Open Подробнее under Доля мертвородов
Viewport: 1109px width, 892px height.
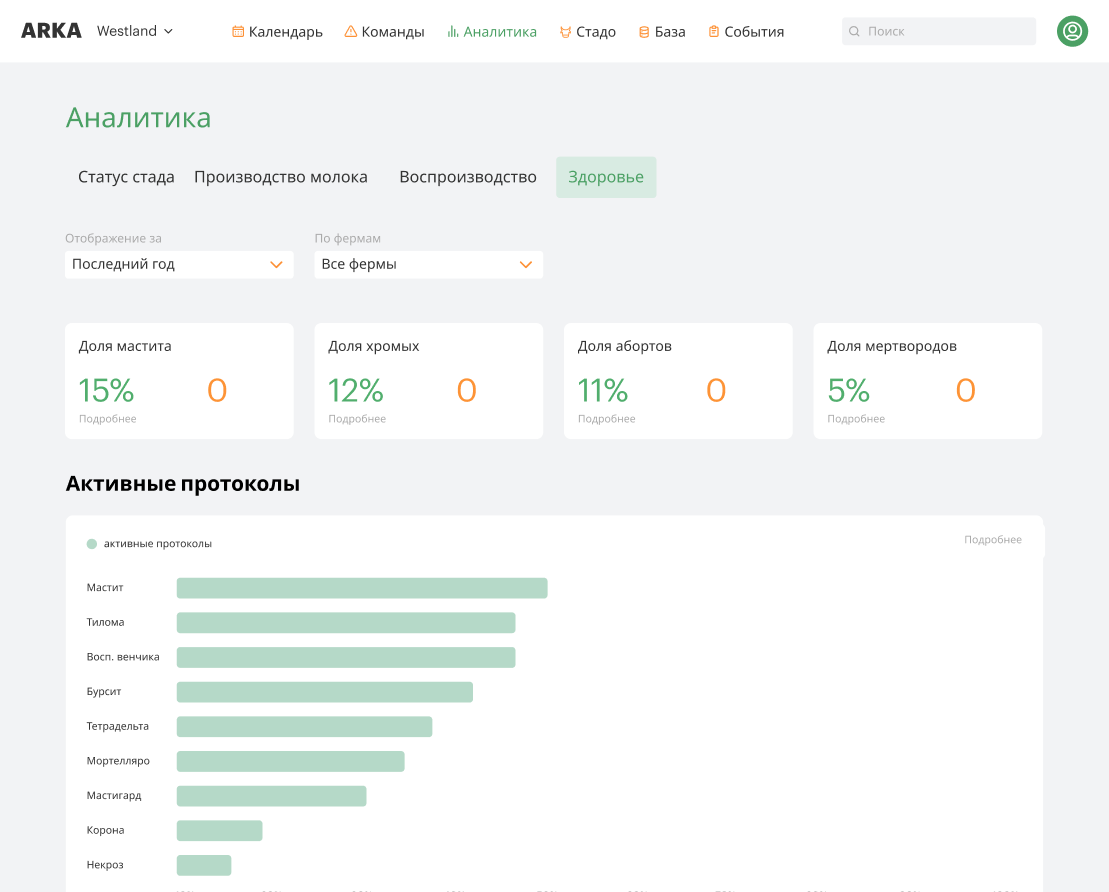click(856, 419)
